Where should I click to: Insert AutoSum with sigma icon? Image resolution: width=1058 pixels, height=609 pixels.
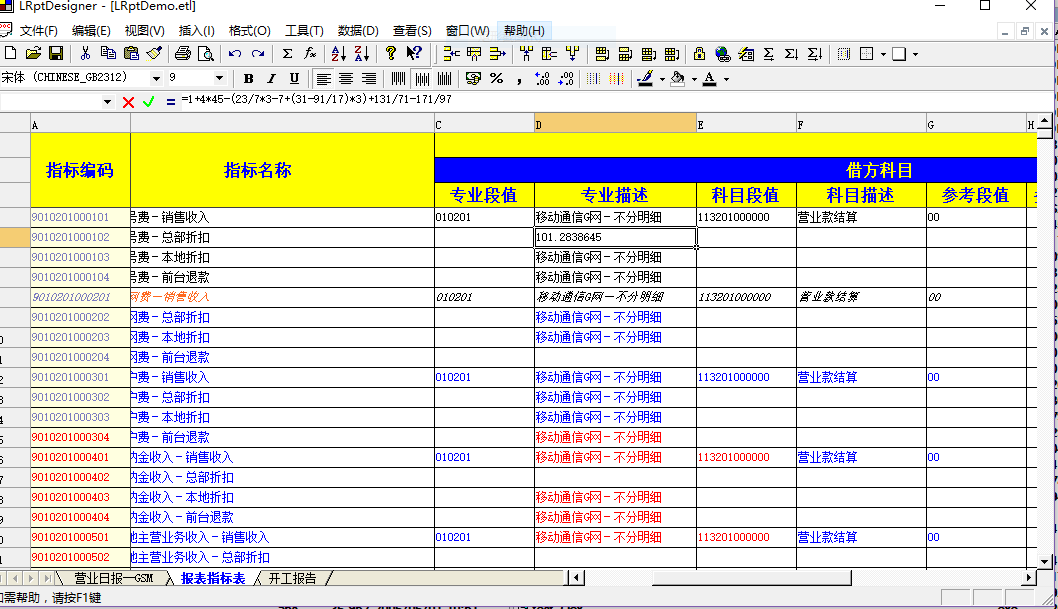pyautogui.click(x=287, y=53)
